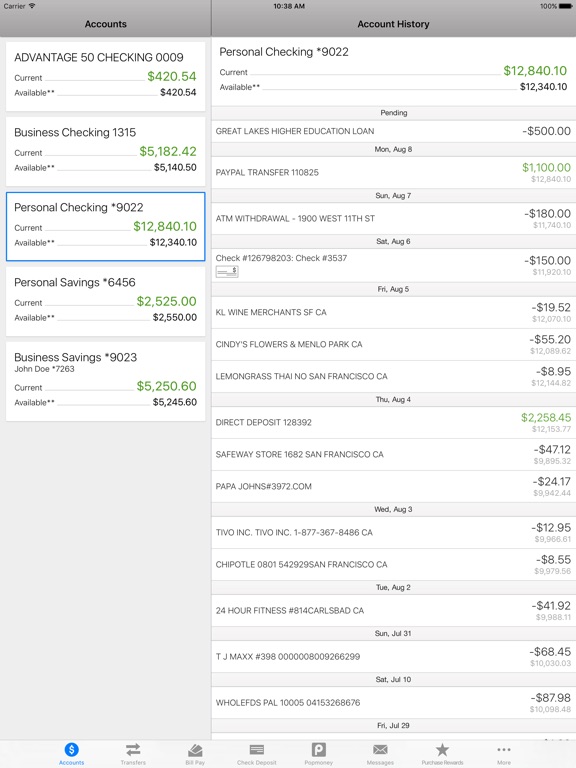
Task: Open the Purchase Rewards star icon
Action: (442, 749)
